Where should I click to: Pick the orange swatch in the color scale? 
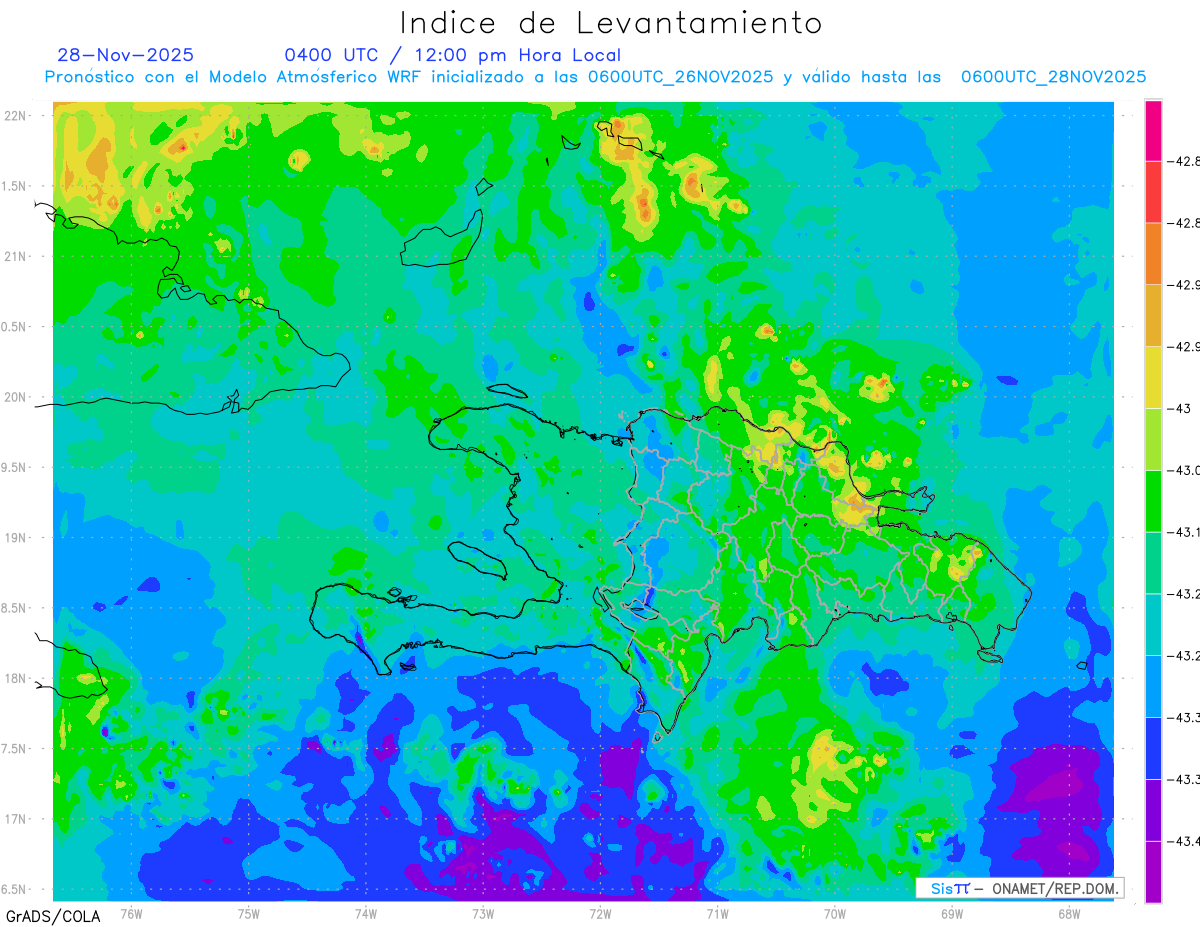[1153, 253]
